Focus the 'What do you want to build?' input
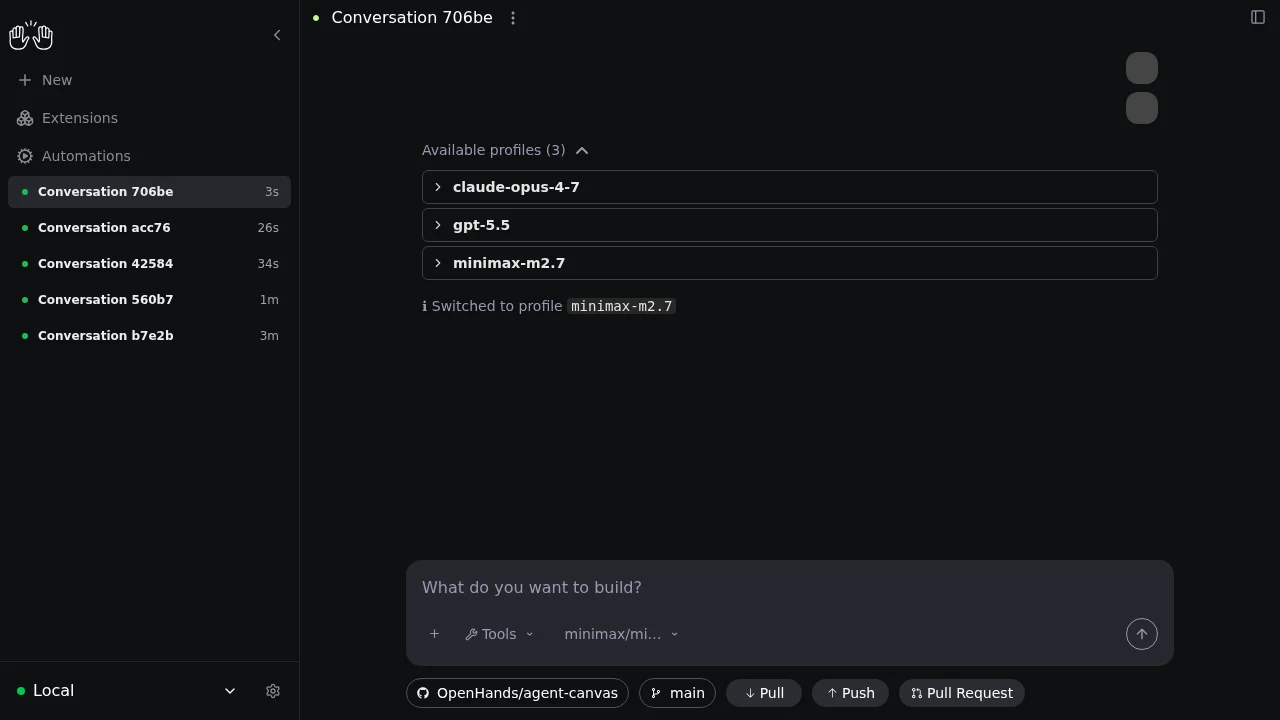Screen dimensions: 1280x720 [x=790, y=587]
